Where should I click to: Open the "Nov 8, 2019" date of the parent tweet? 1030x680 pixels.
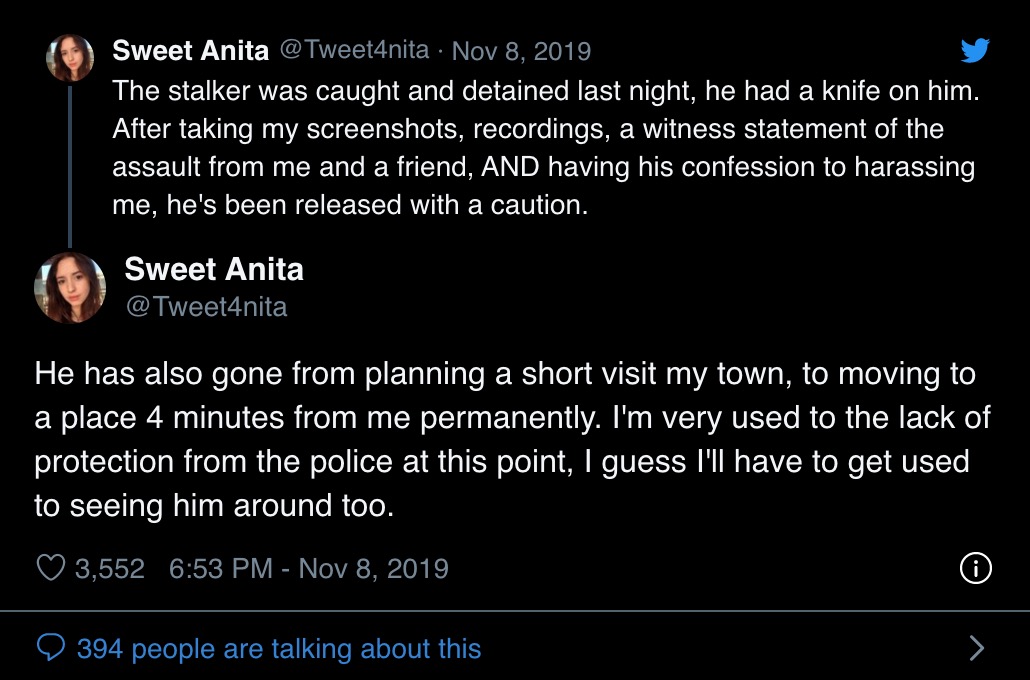[x=522, y=51]
